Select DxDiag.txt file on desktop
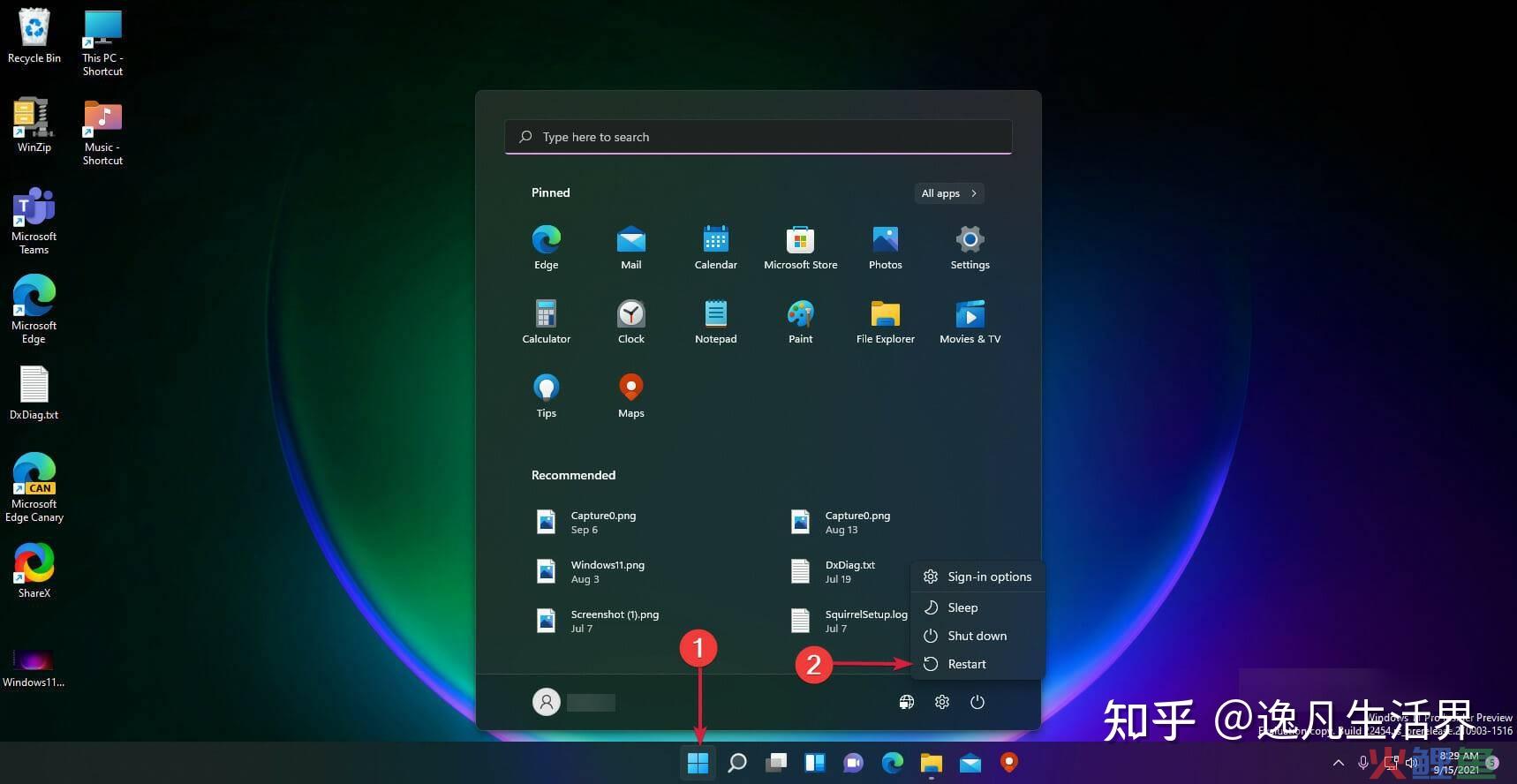This screenshot has height=784, width=1517. coord(34,394)
